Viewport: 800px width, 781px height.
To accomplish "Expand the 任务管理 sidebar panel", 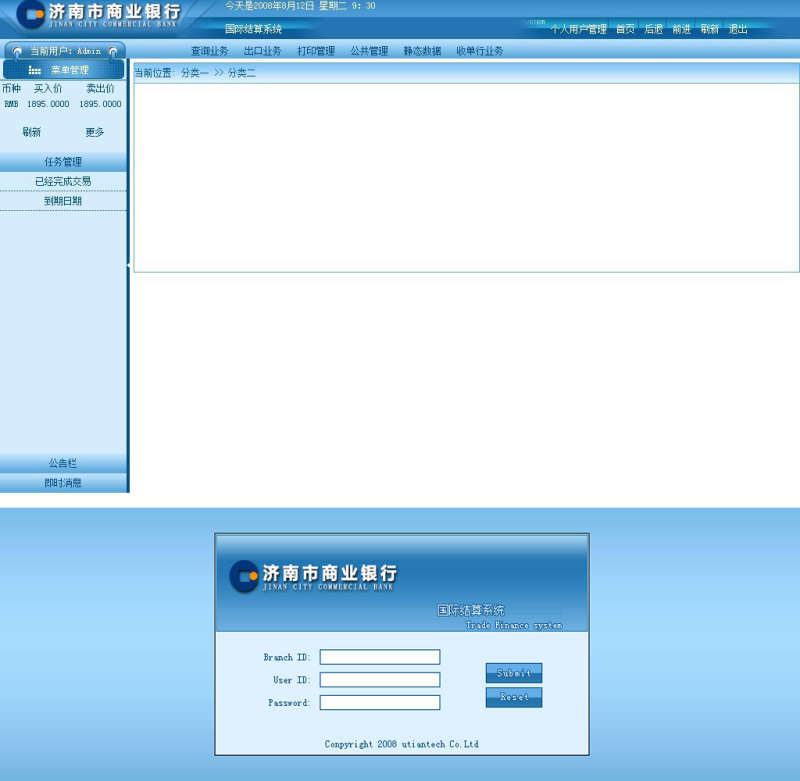I will pos(62,161).
